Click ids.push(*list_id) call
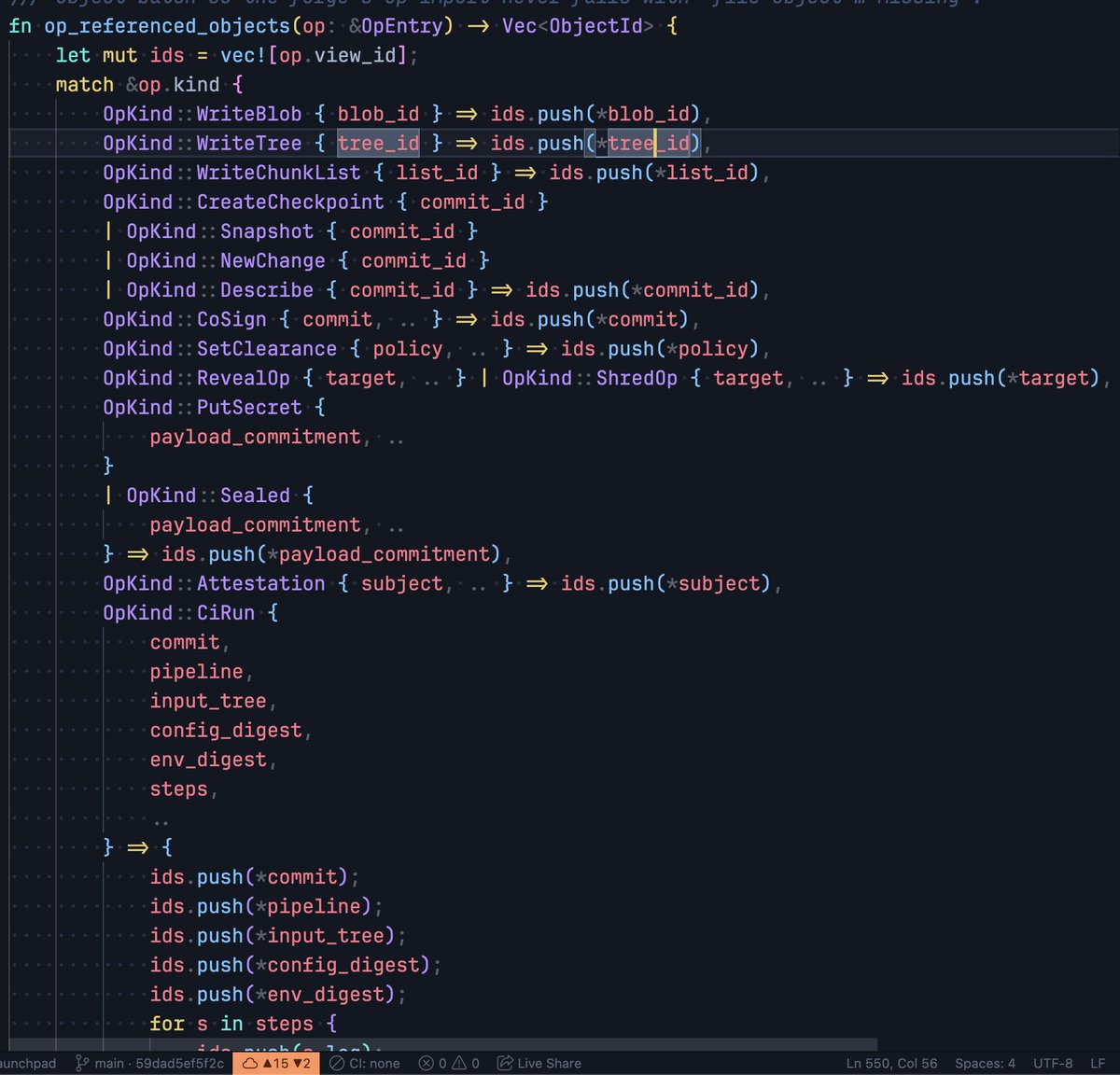 tap(654, 173)
